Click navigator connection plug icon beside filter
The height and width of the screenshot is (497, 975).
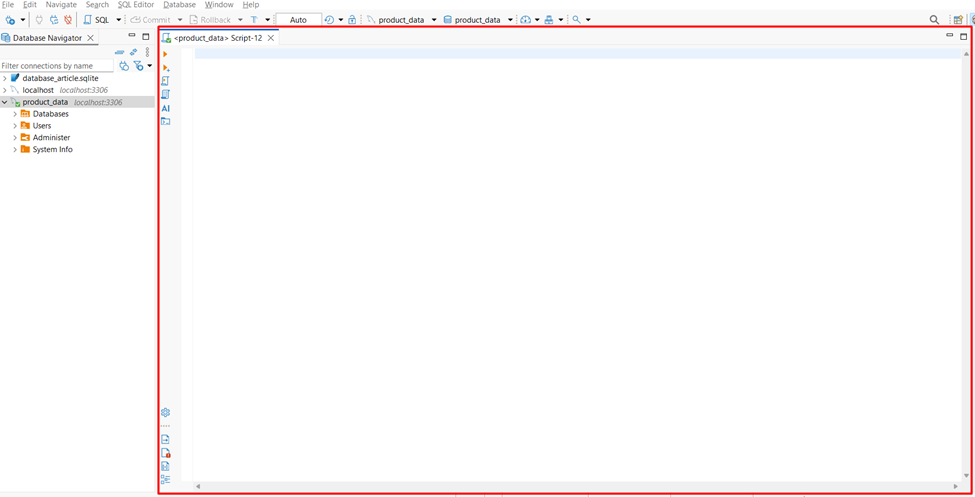click(x=124, y=65)
